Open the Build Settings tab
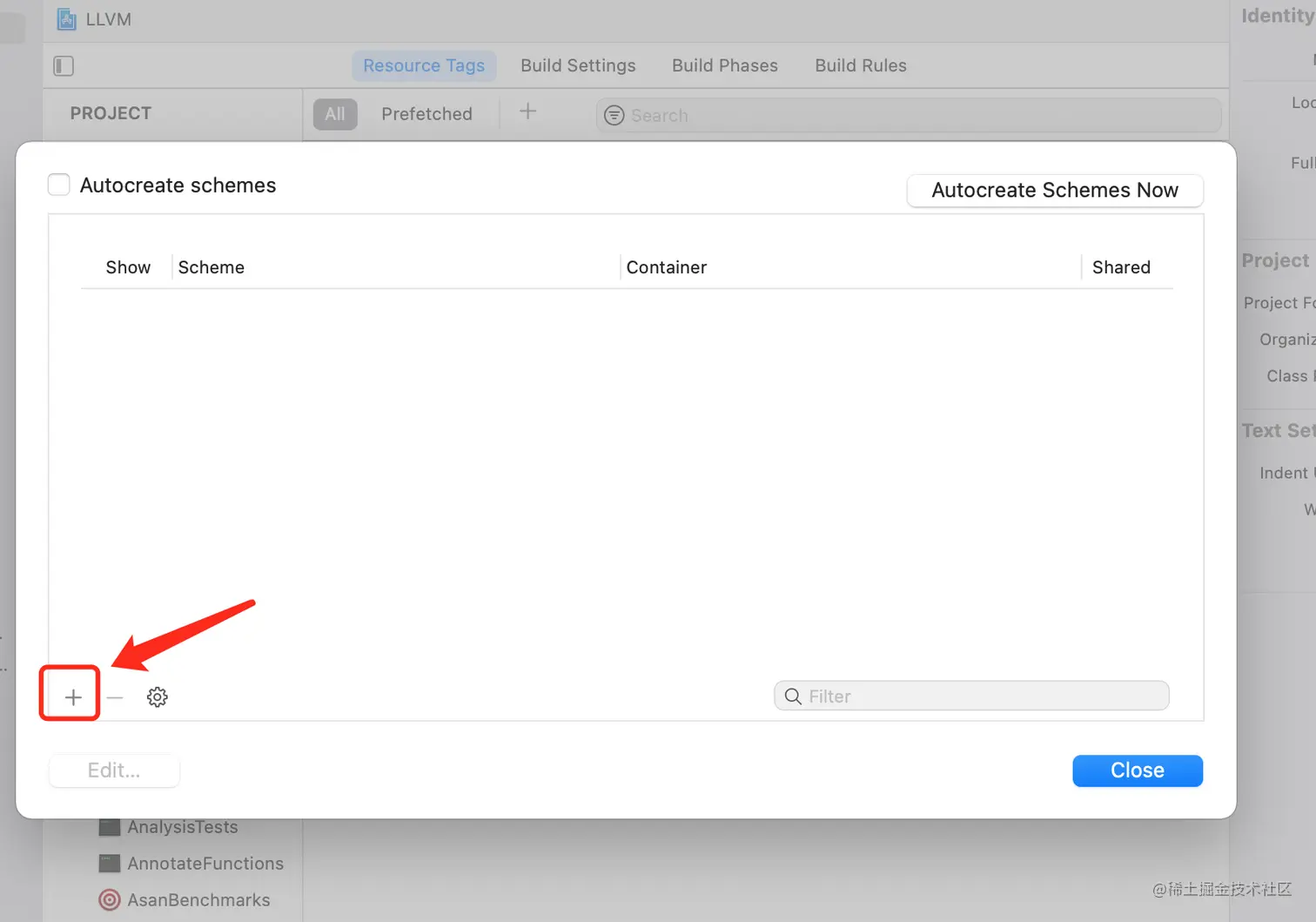1316x922 pixels. coord(578,65)
